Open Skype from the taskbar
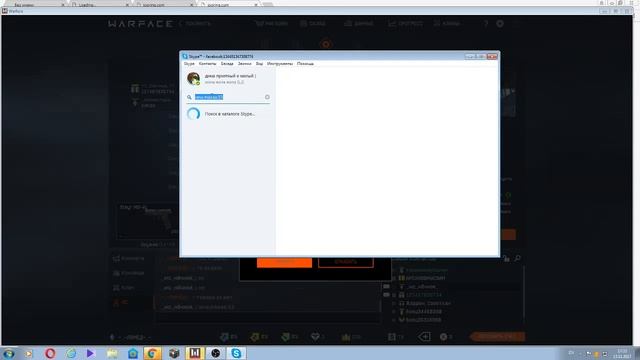The width and height of the screenshot is (640, 360). coord(236,353)
